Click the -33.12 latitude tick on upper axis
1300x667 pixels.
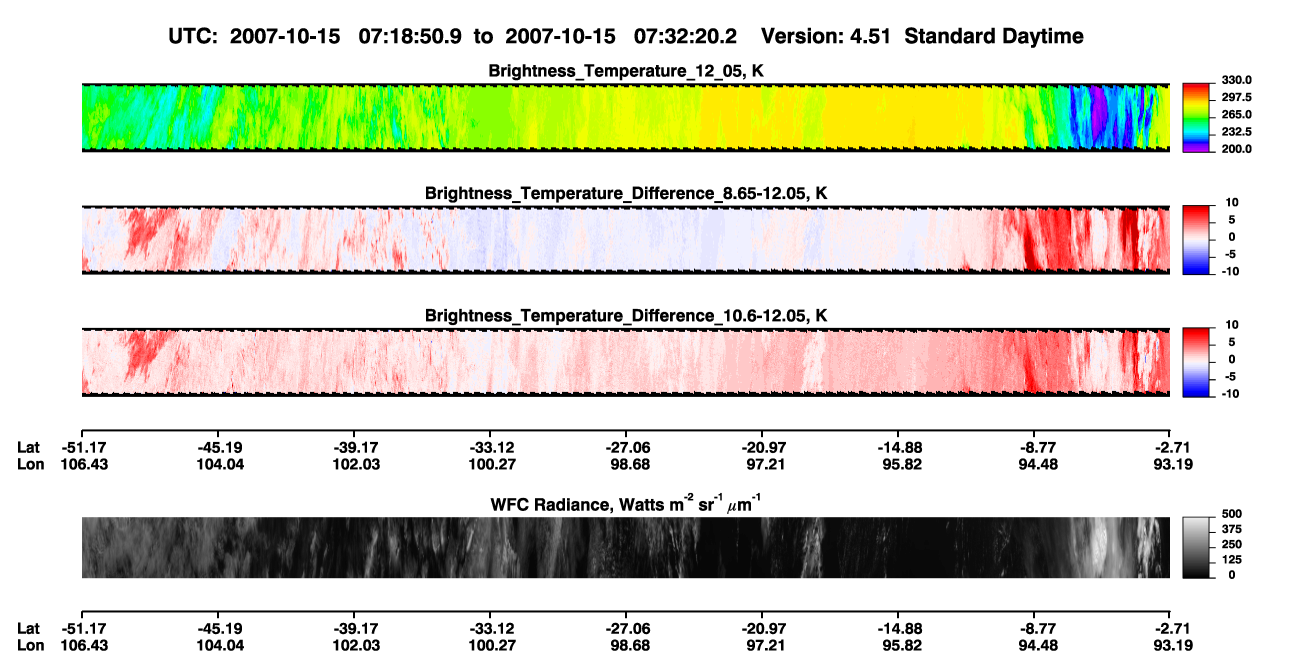click(490, 447)
